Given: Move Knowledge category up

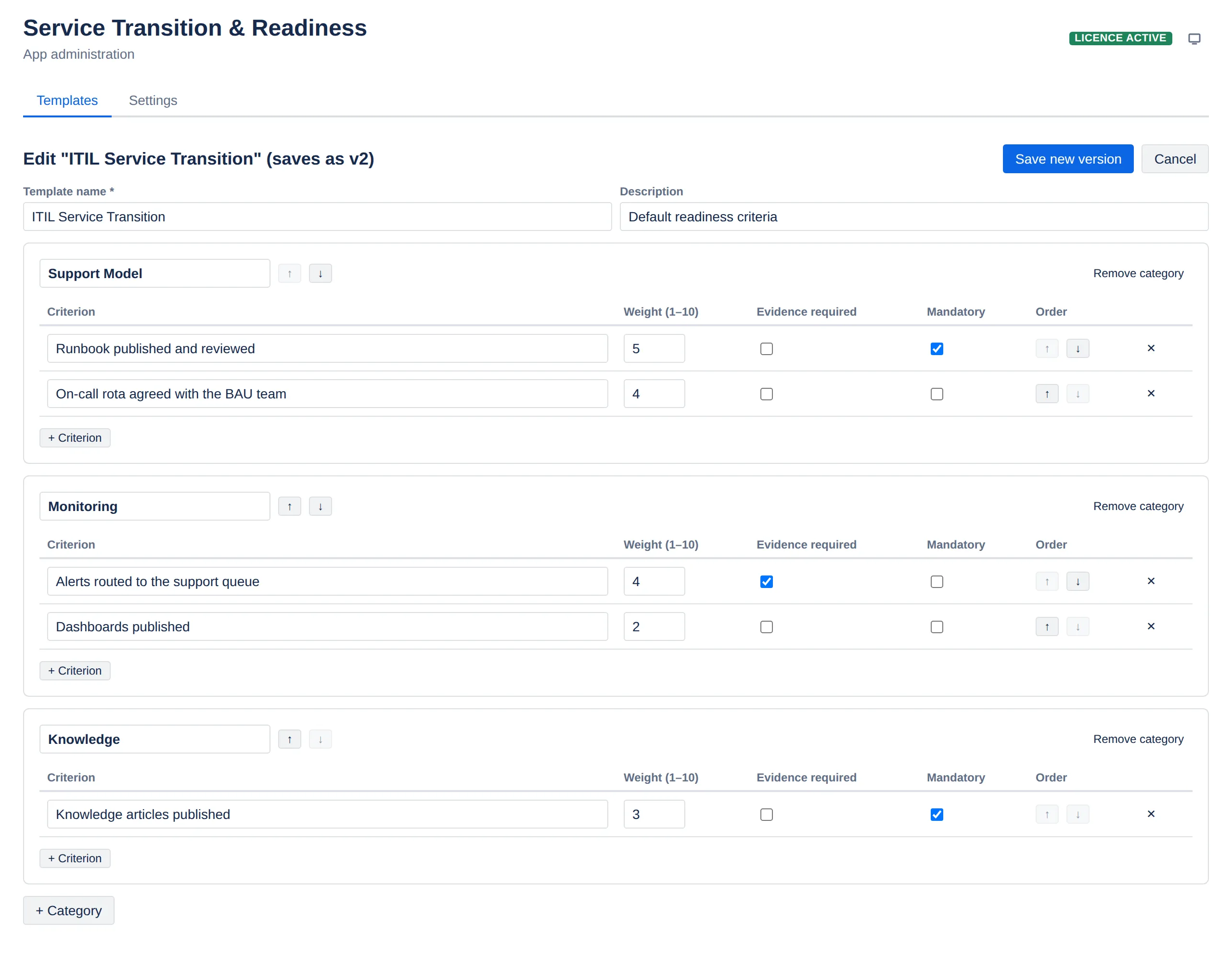Looking at the screenshot, I should [289, 739].
